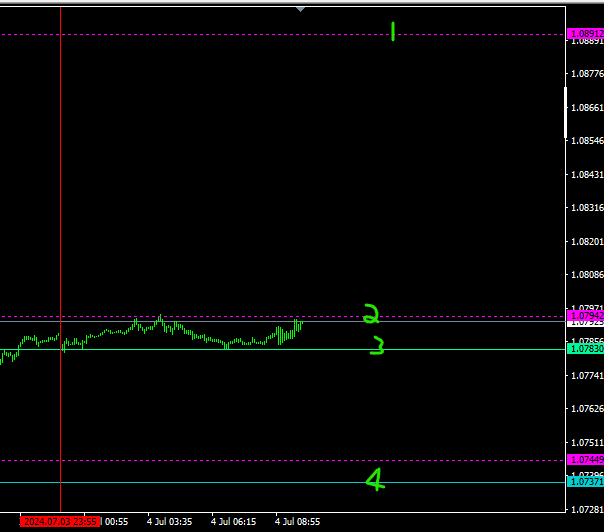
Task: Click the 1.07281 price scale value
Action: click(587, 510)
